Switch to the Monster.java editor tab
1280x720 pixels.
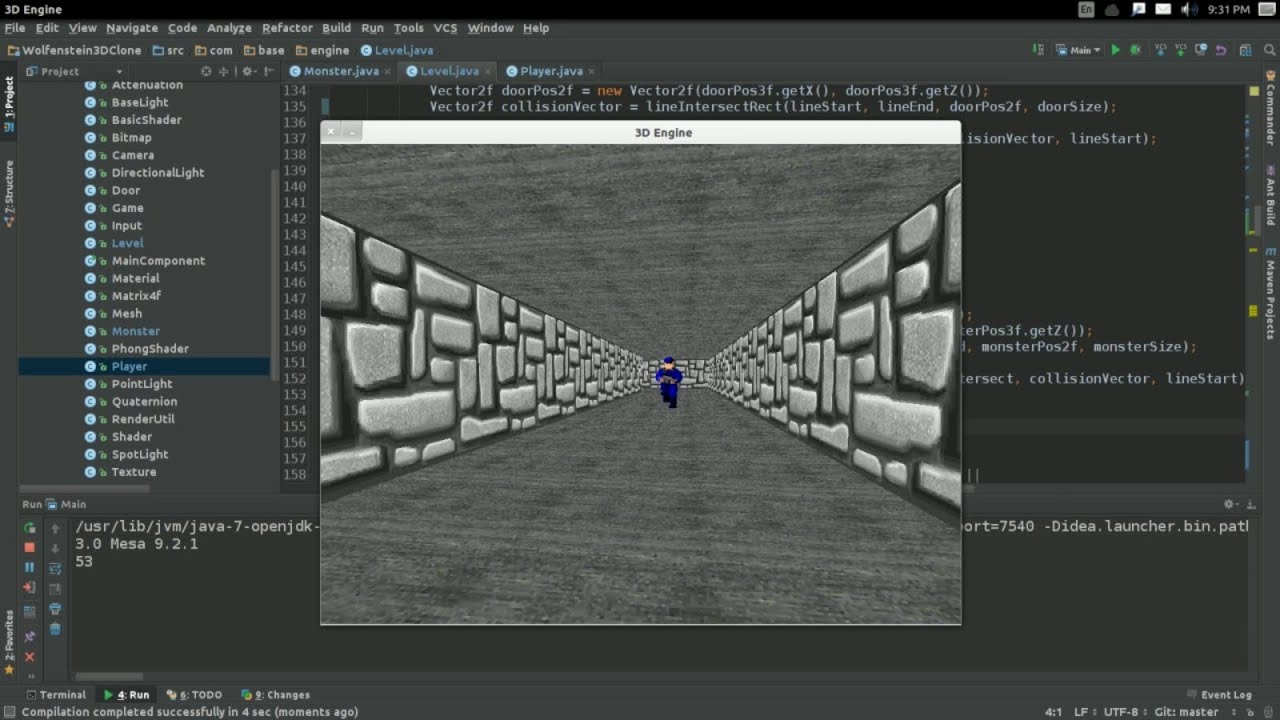[341, 71]
